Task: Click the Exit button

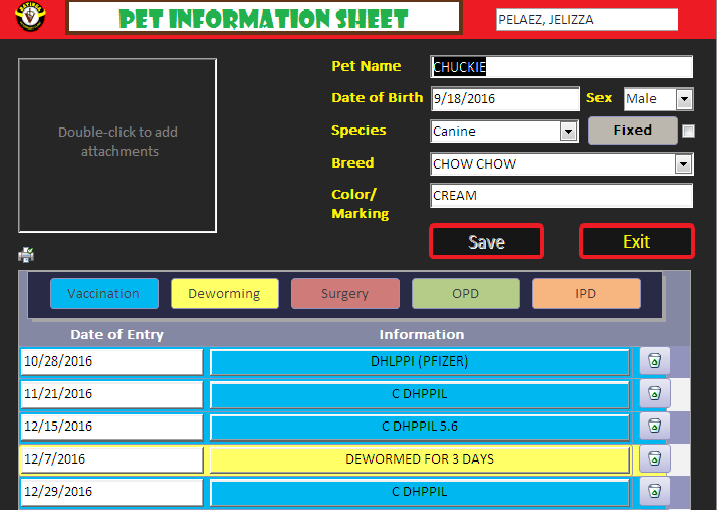Action: click(636, 242)
